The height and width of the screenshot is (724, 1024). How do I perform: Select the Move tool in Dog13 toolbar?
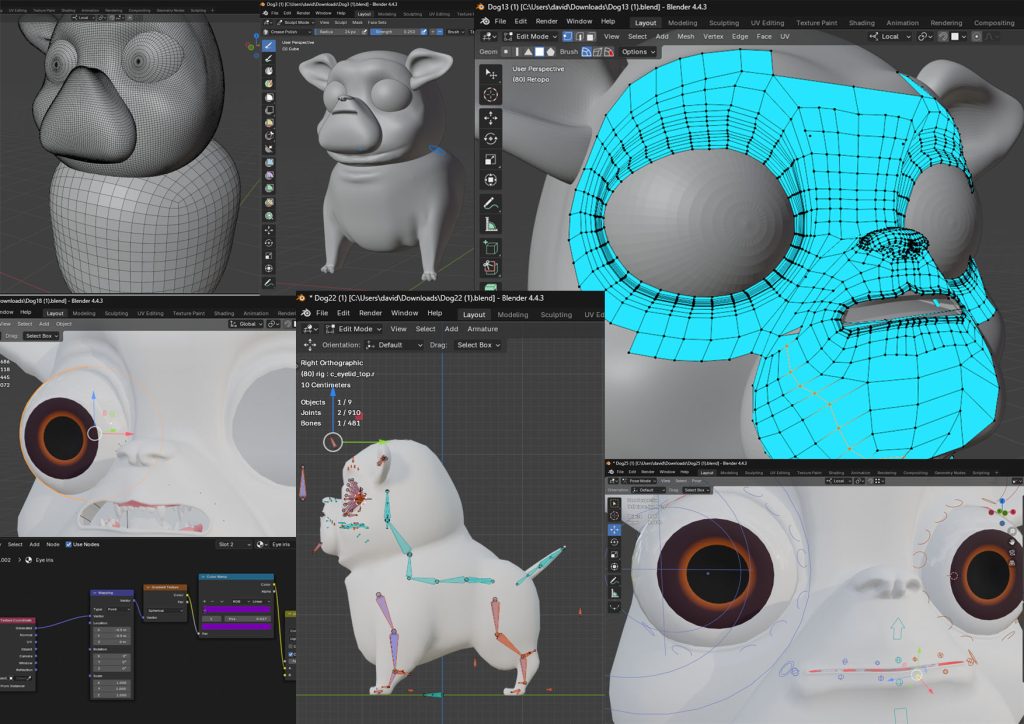click(x=490, y=118)
